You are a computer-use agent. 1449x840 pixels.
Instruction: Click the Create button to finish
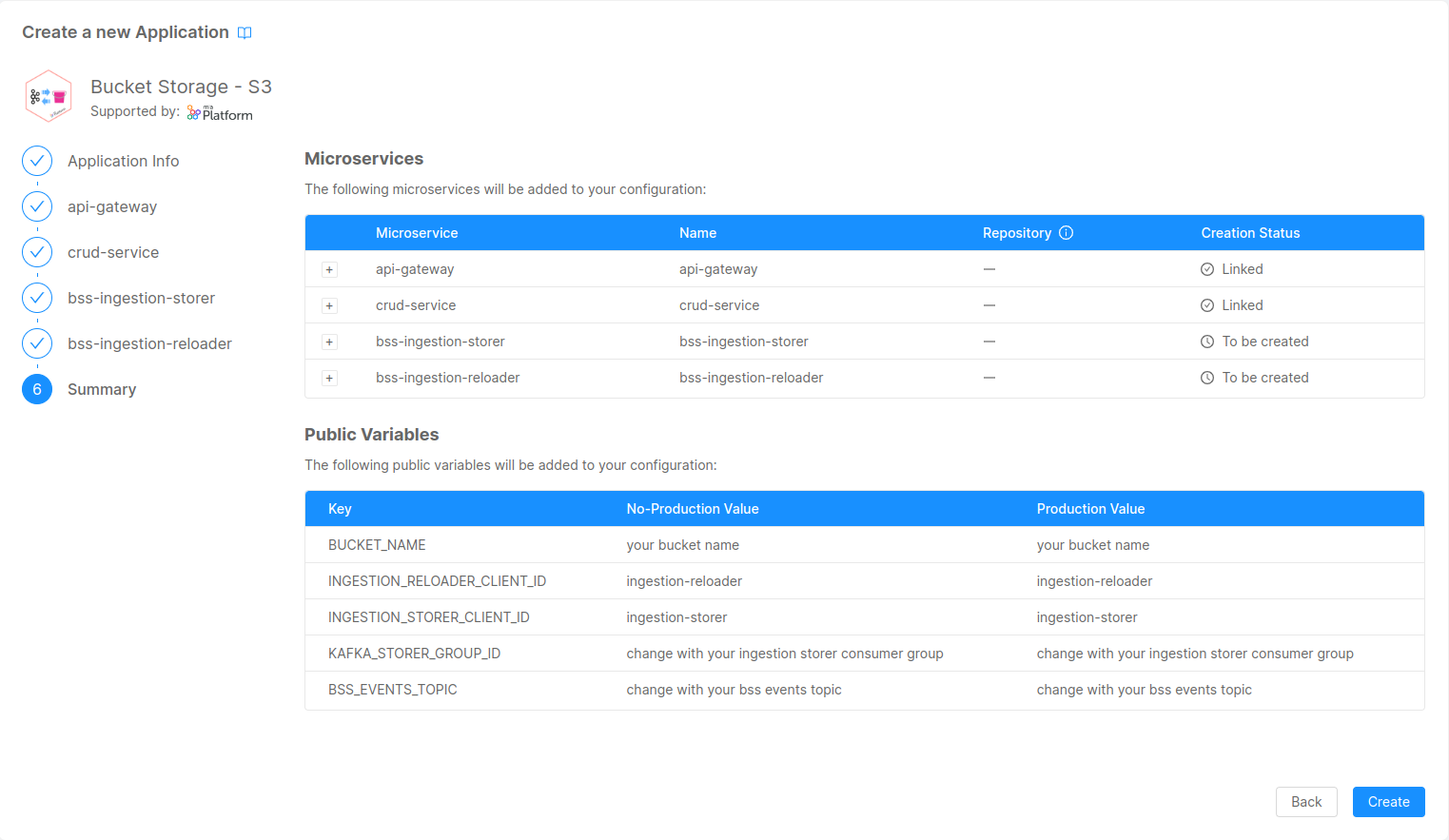point(1388,802)
